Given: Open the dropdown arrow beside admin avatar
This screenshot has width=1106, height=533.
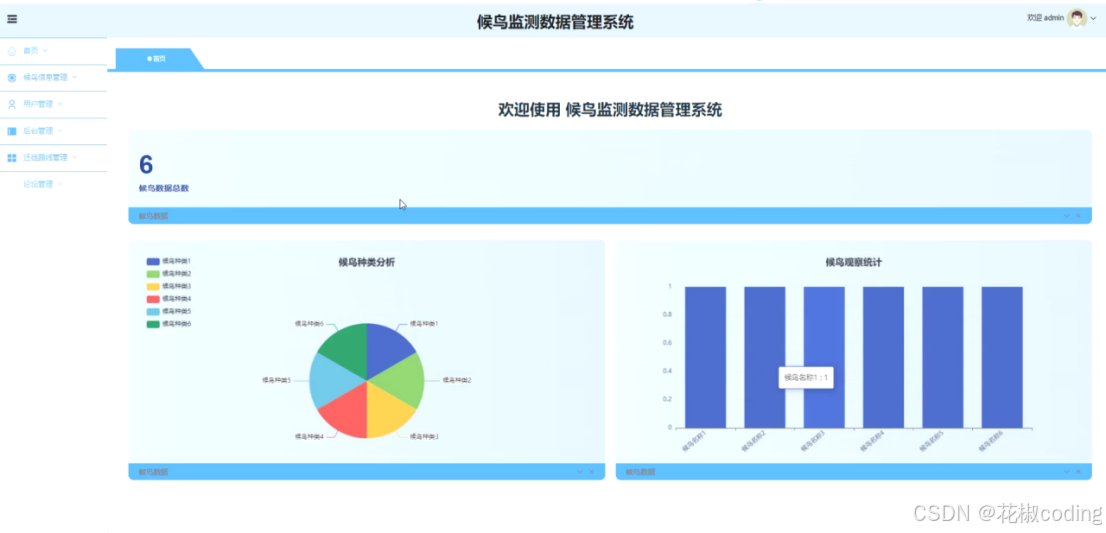Looking at the screenshot, I should point(1094,19).
